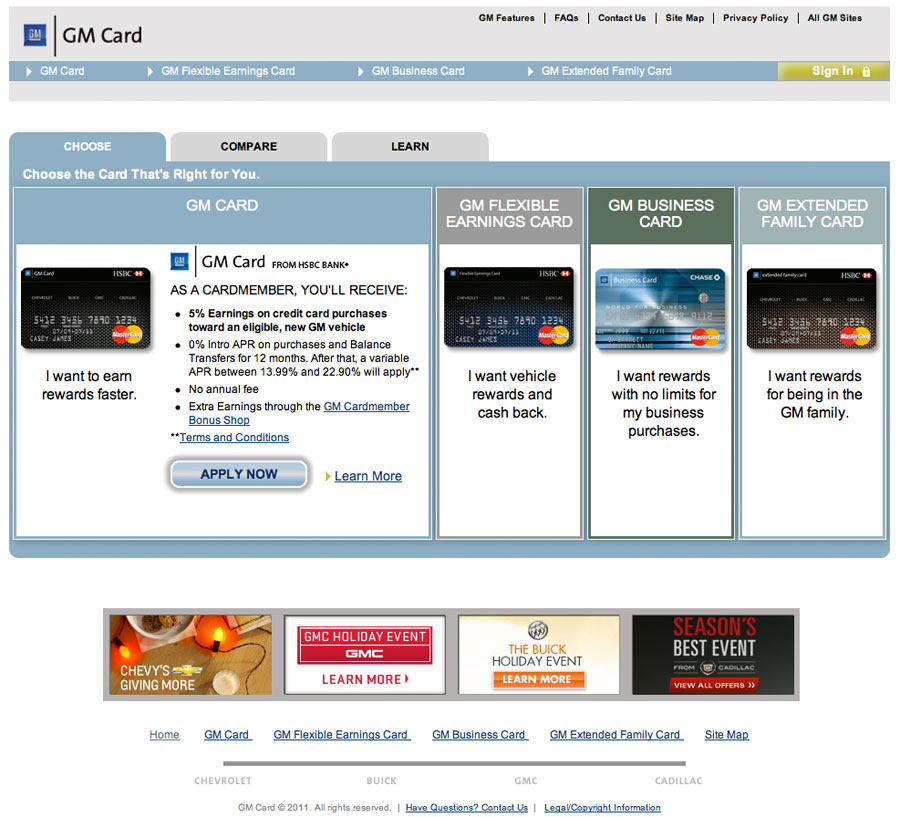Select the GM EXTENDED FAMILY CARD column header
This screenshot has height=817, width=900.
[x=812, y=214]
